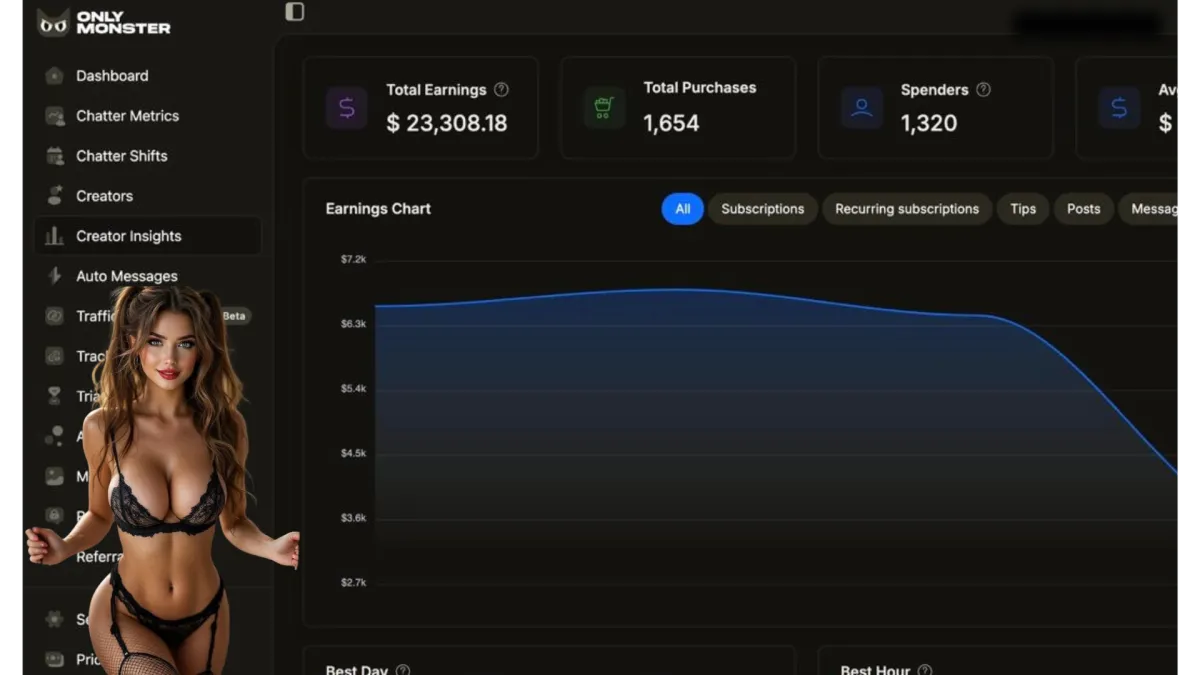The width and height of the screenshot is (1200, 675).
Task: Select Creator Insights in sidebar
Action: (148, 236)
